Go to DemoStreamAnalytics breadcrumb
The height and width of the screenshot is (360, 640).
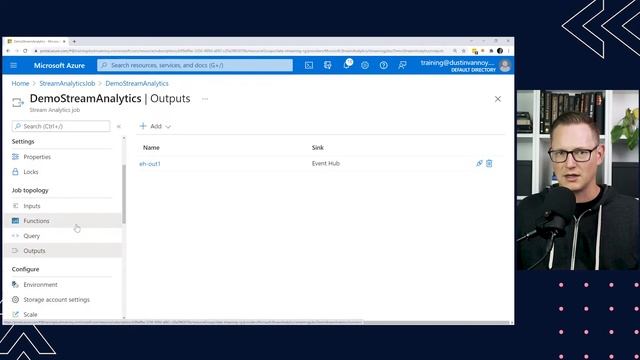click(137, 83)
